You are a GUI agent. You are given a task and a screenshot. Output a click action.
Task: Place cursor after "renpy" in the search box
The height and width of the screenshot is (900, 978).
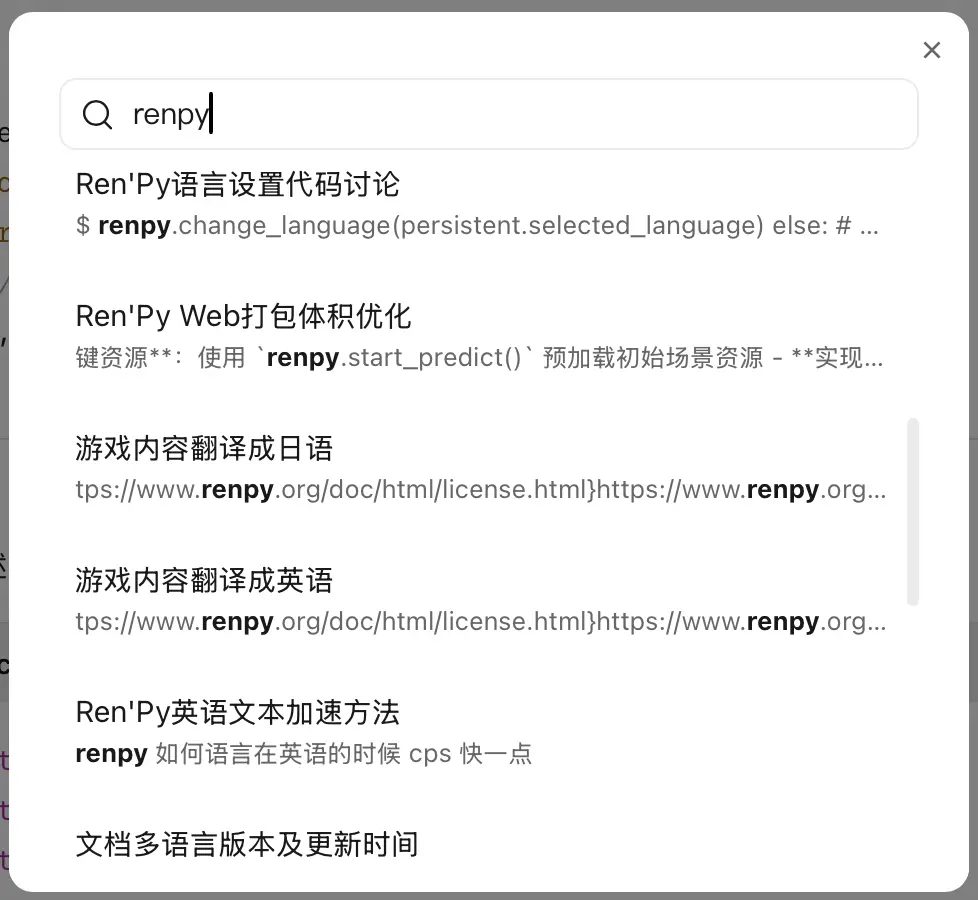coord(211,115)
